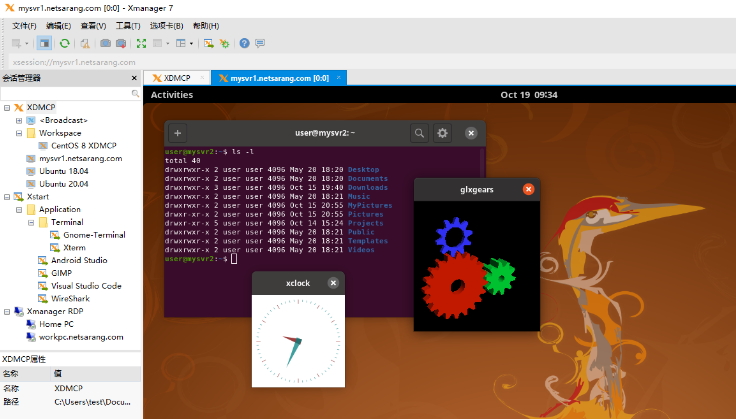This screenshot has height=419, width=736.
Task: Select mysvr1.netsarang.com session in tree
Action: 80,159
